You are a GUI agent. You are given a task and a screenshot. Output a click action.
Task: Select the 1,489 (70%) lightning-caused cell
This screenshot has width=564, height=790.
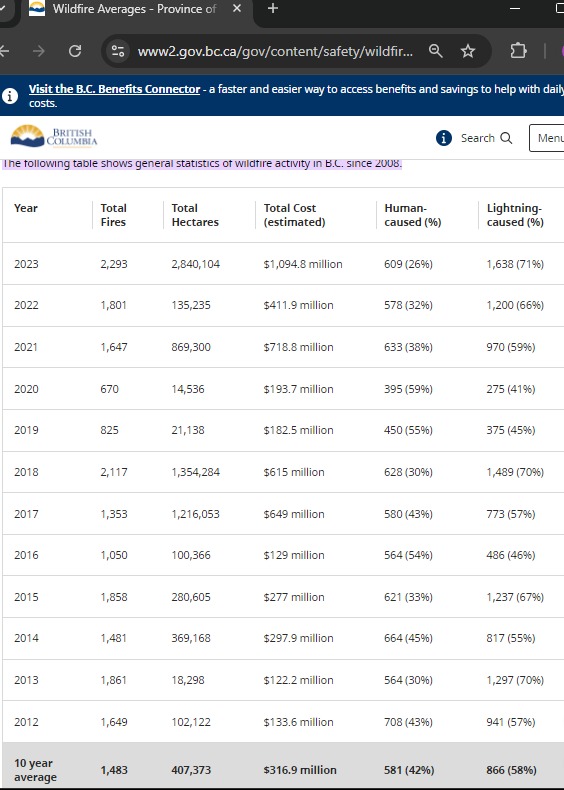coord(515,472)
